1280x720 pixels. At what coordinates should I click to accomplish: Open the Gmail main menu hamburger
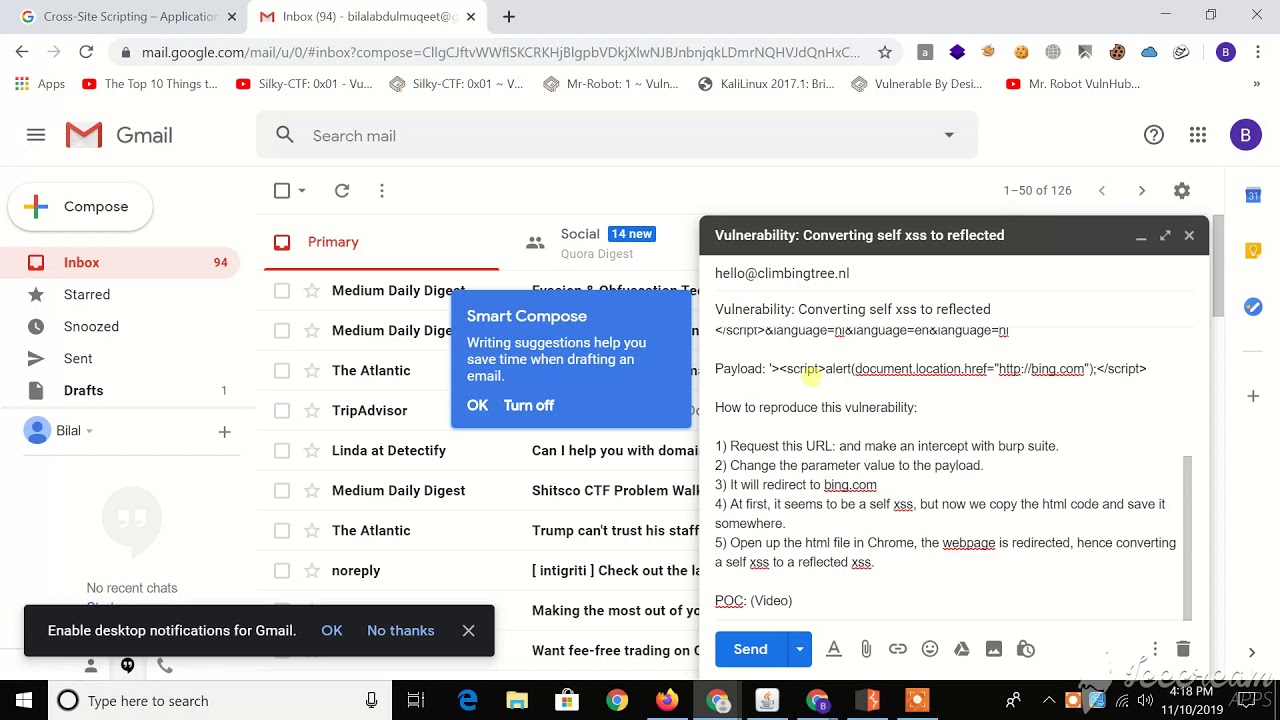(36, 135)
